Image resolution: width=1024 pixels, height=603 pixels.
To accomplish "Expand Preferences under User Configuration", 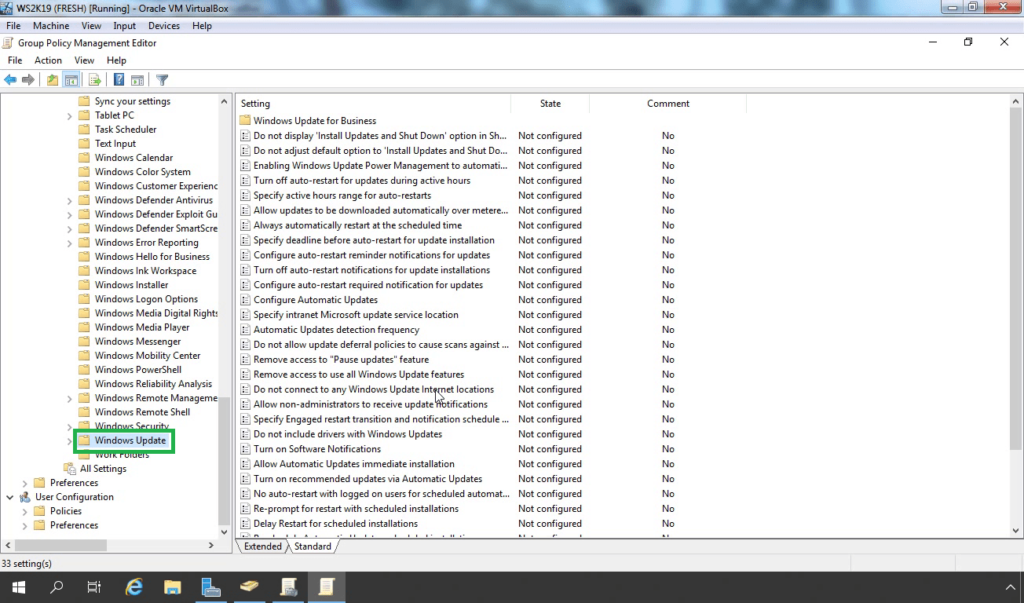I will [x=25, y=526].
